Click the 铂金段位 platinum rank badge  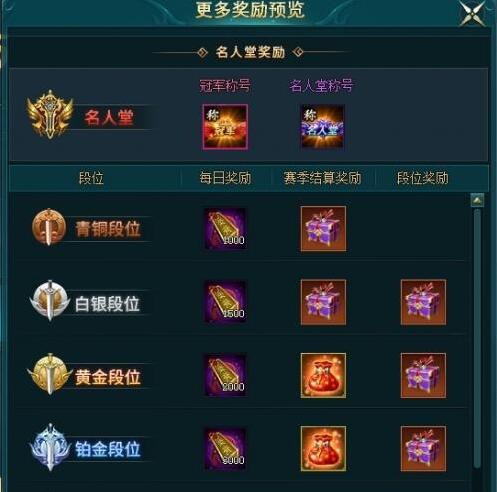pos(50,447)
